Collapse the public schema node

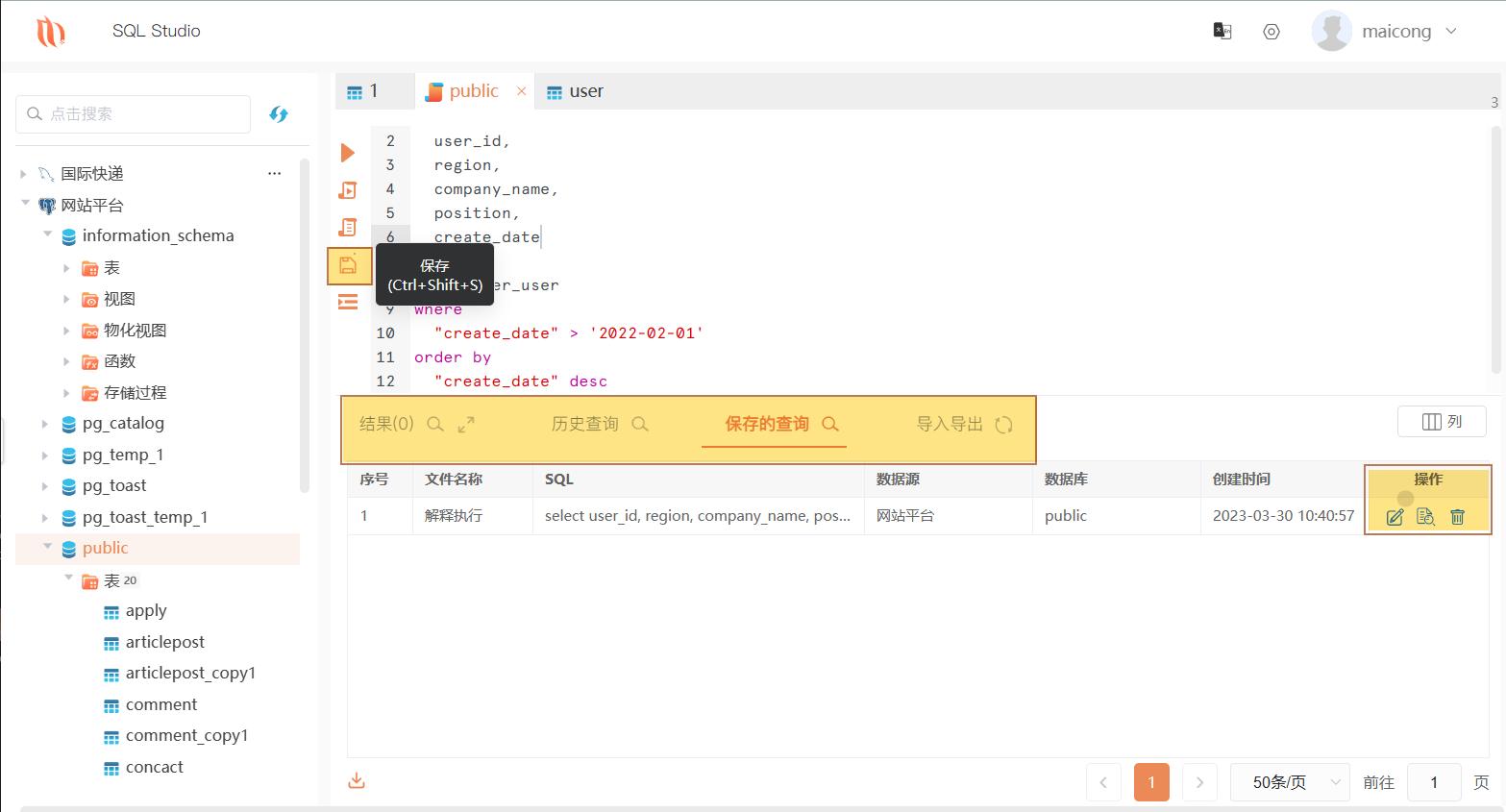pyautogui.click(x=47, y=547)
